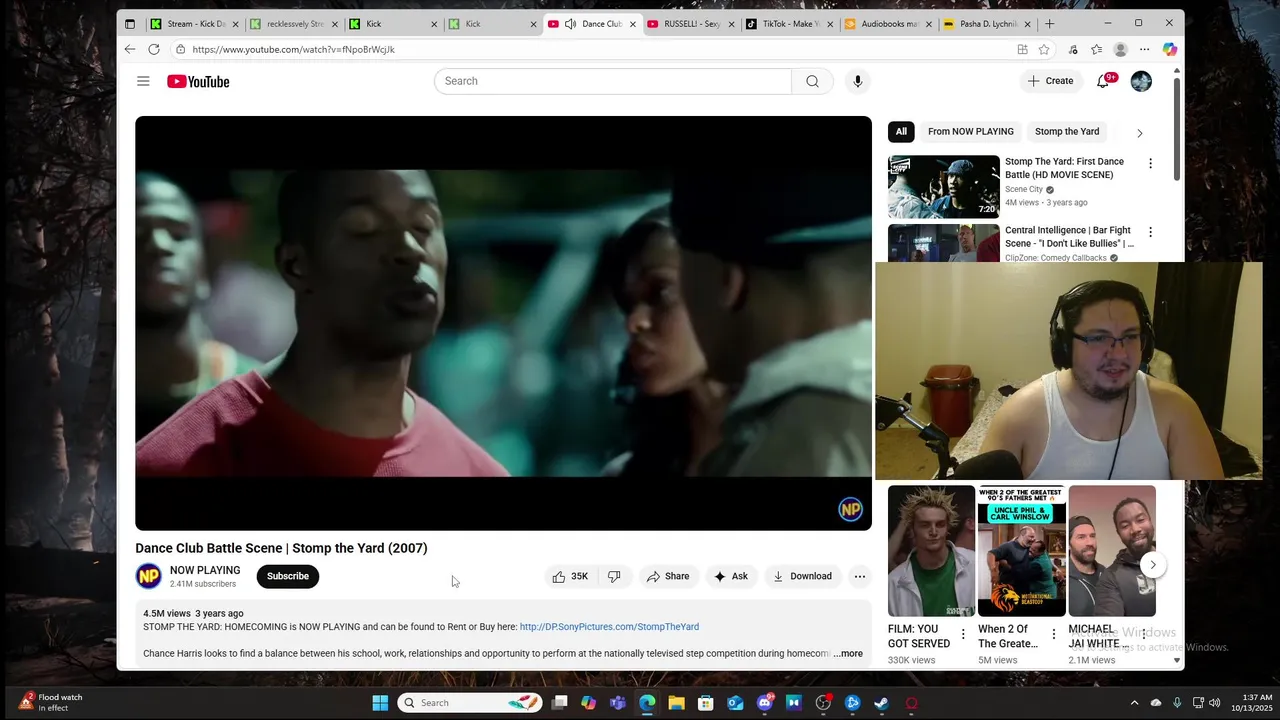Click the search magnifier button on YouTube
The width and height of the screenshot is (1280, 720).
click(812, 81)
